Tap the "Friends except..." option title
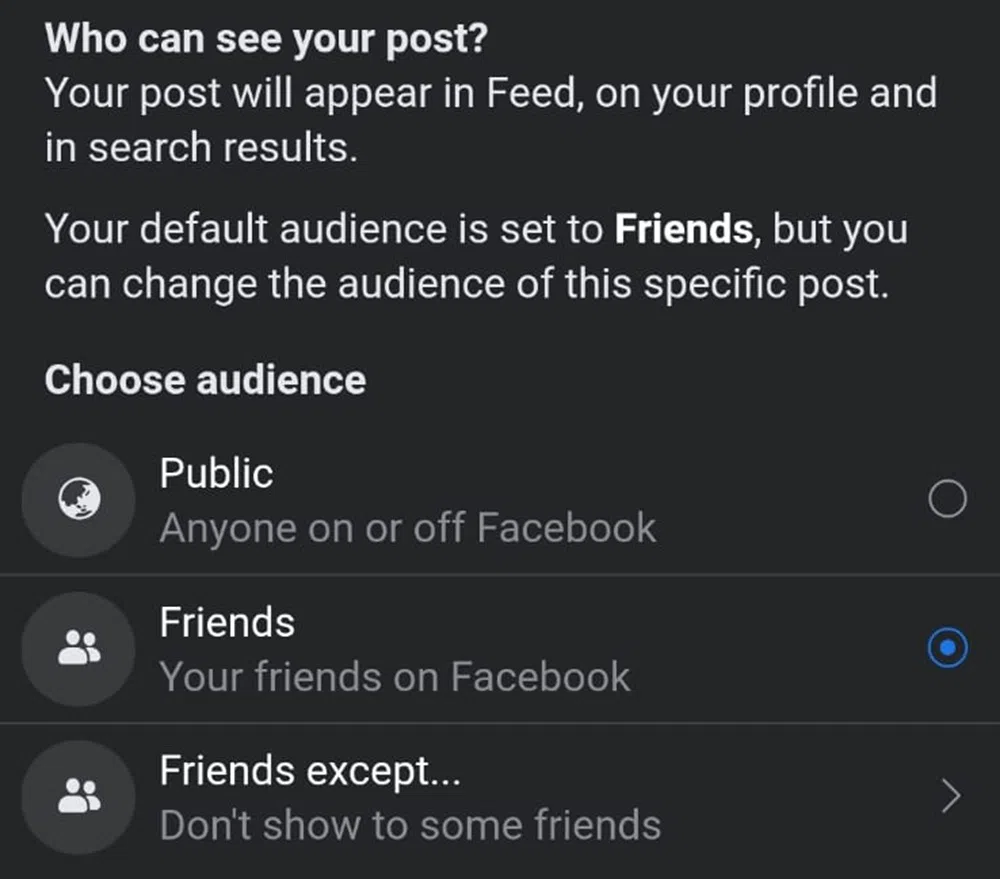The width and height of the screenshot is (1000, 879). tap(310, 771)
